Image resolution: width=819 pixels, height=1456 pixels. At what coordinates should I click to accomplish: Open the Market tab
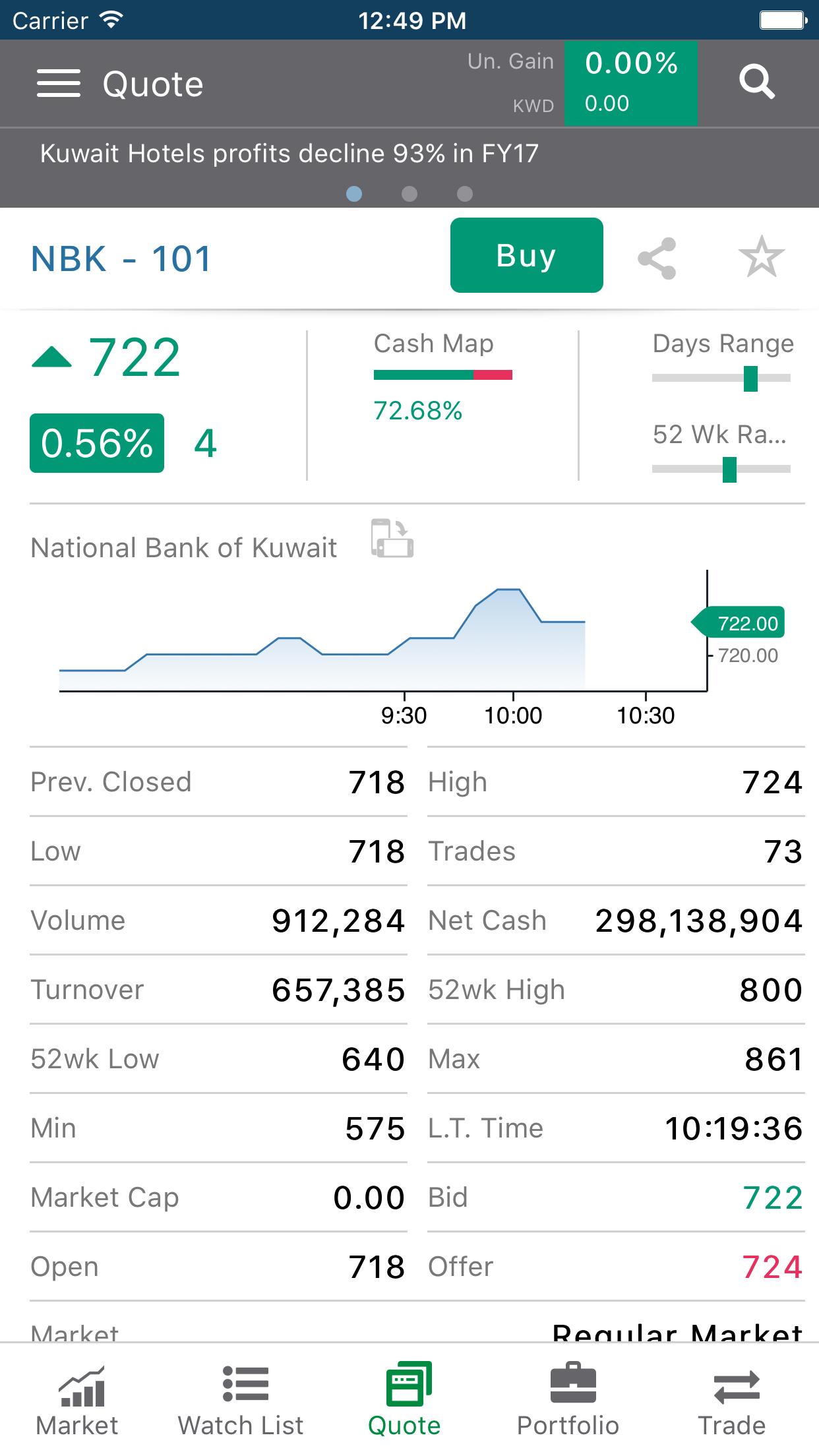coord(77,1399)
